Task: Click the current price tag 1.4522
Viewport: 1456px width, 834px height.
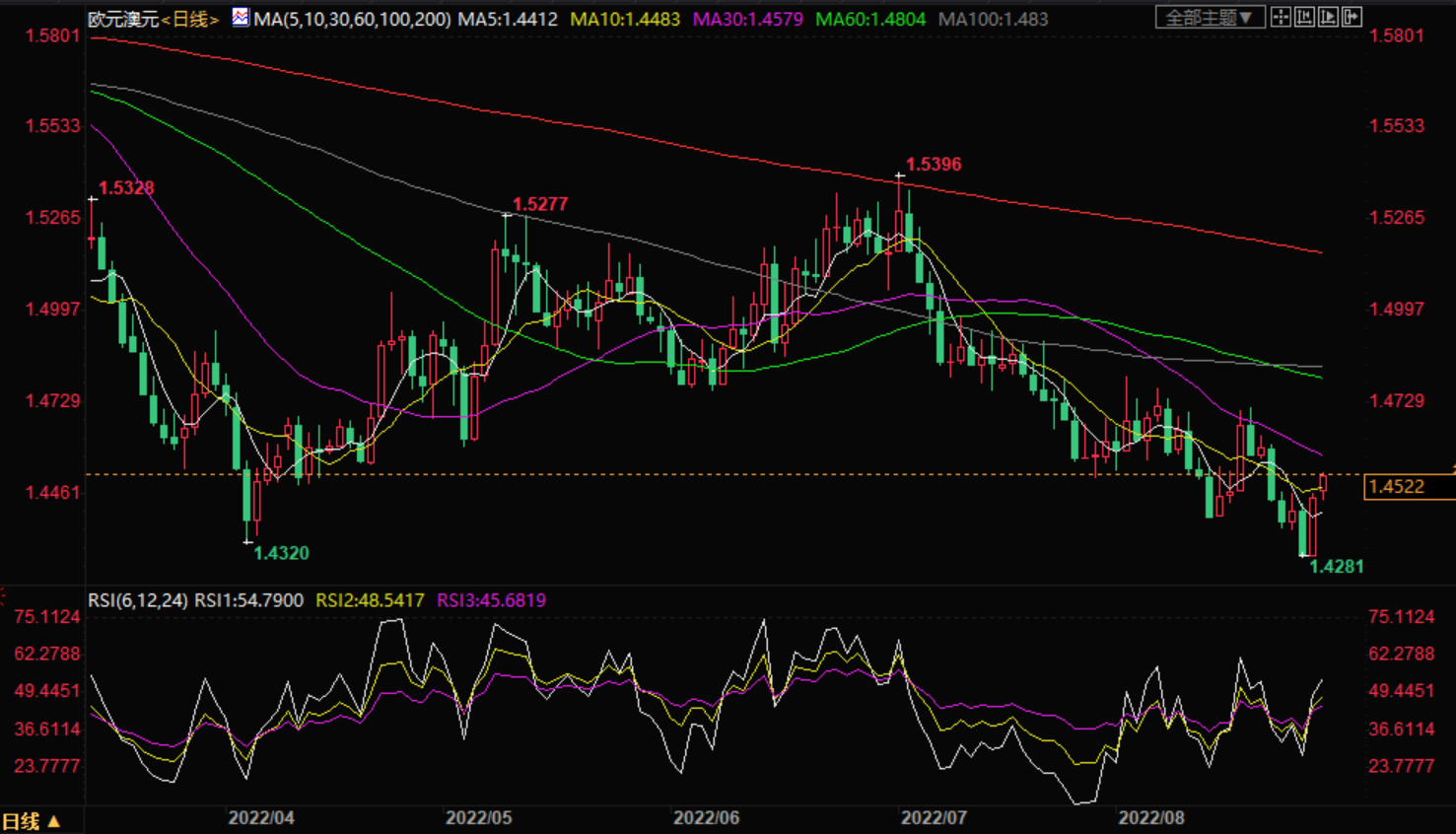Action: [x=1397, y=487]
